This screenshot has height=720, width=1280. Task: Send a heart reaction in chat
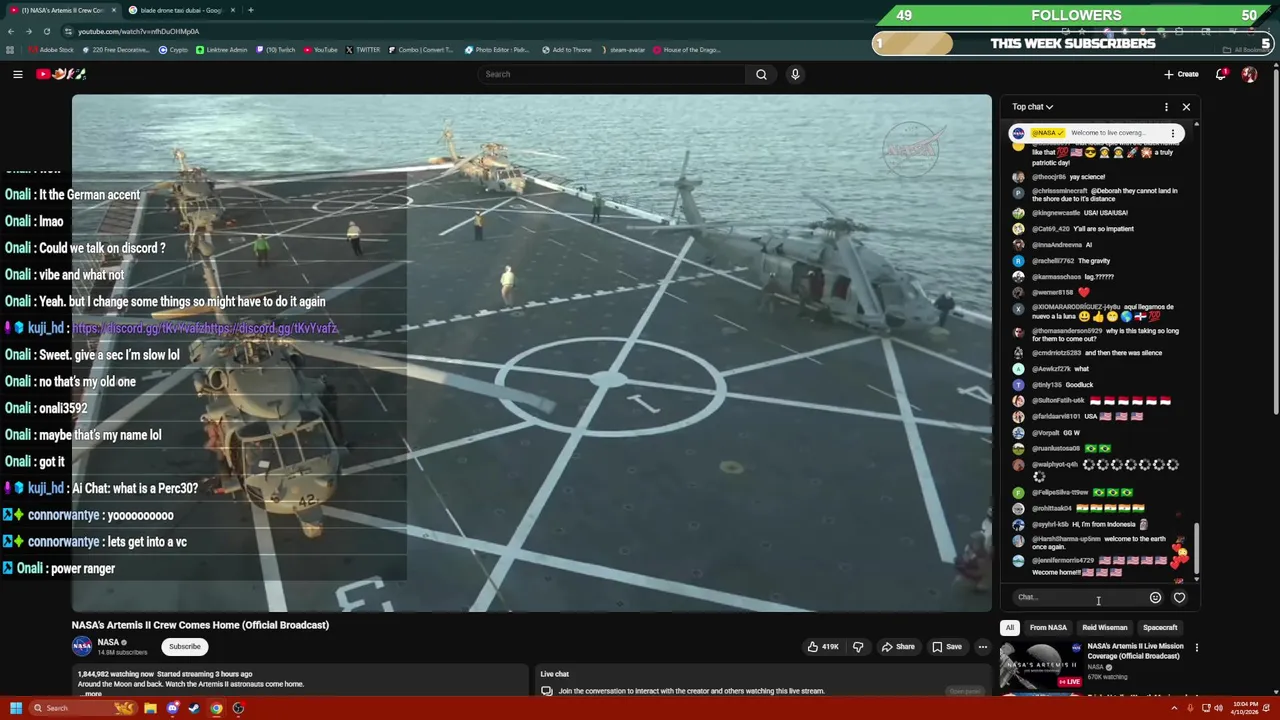point(1179,598)
